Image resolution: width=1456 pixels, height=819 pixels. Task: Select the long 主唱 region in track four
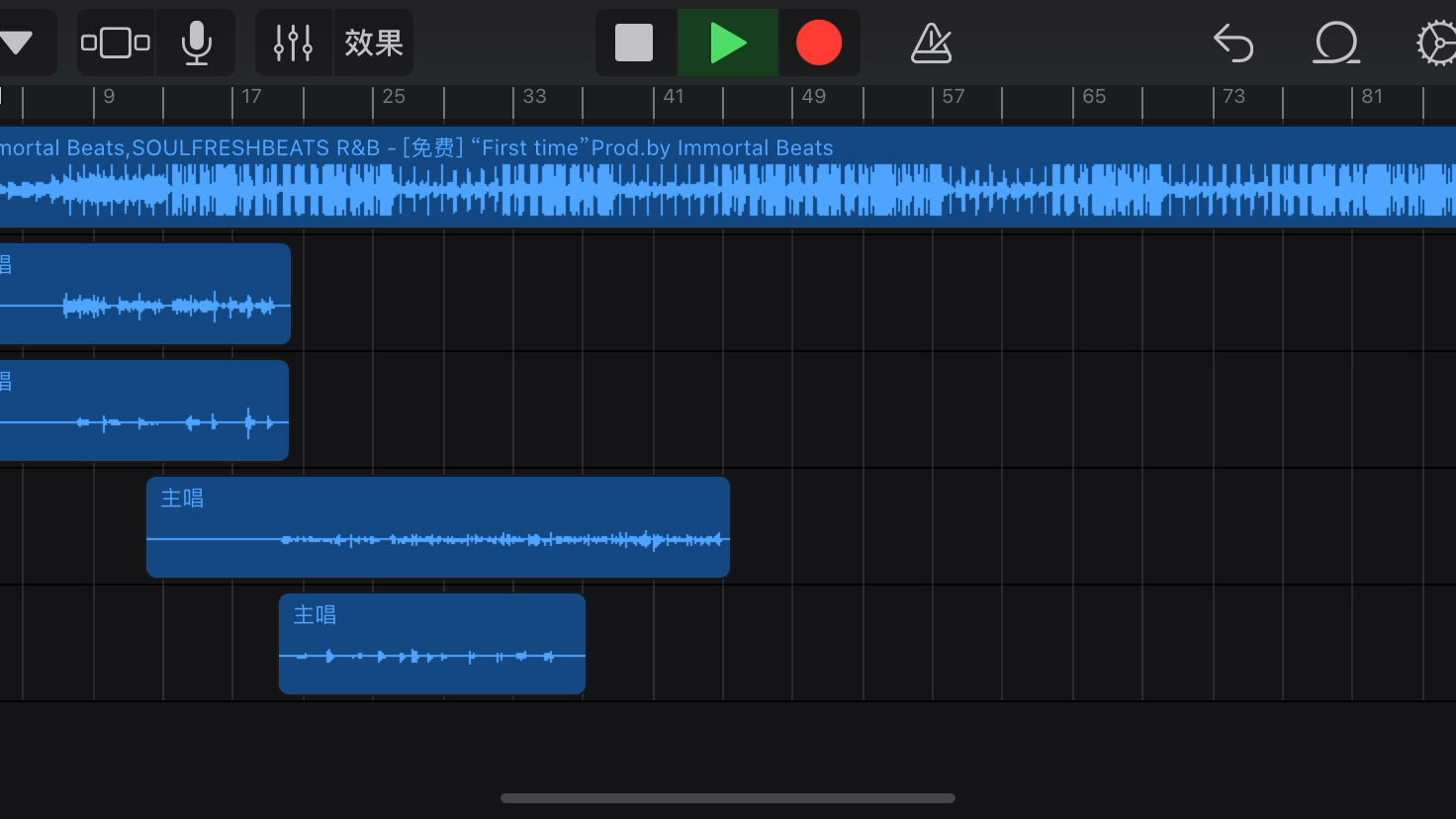[x=438, y=527]
